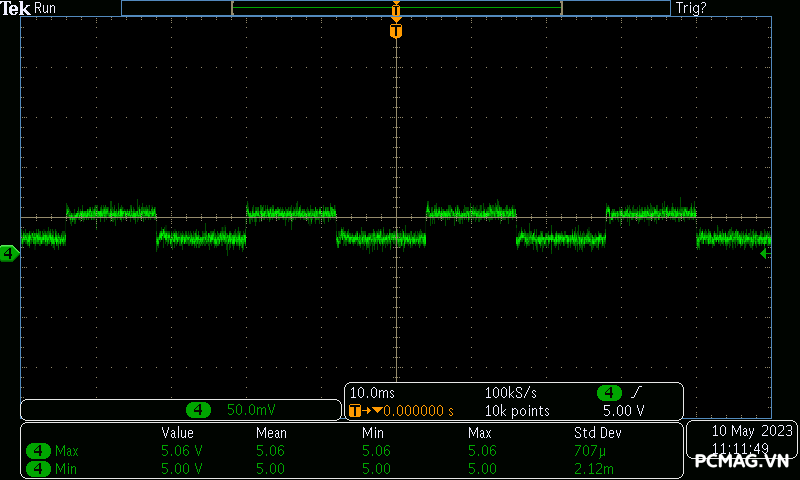This screenshot has width=800, height=480.
Task: Select the channel 4 badge for Min measurement
Action: (38, 468)
